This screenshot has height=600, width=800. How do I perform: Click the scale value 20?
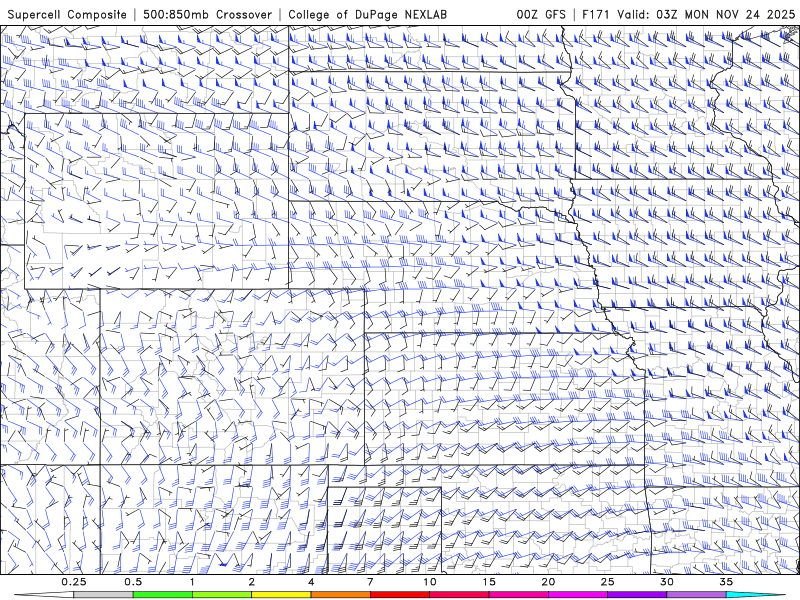point(548,582)
